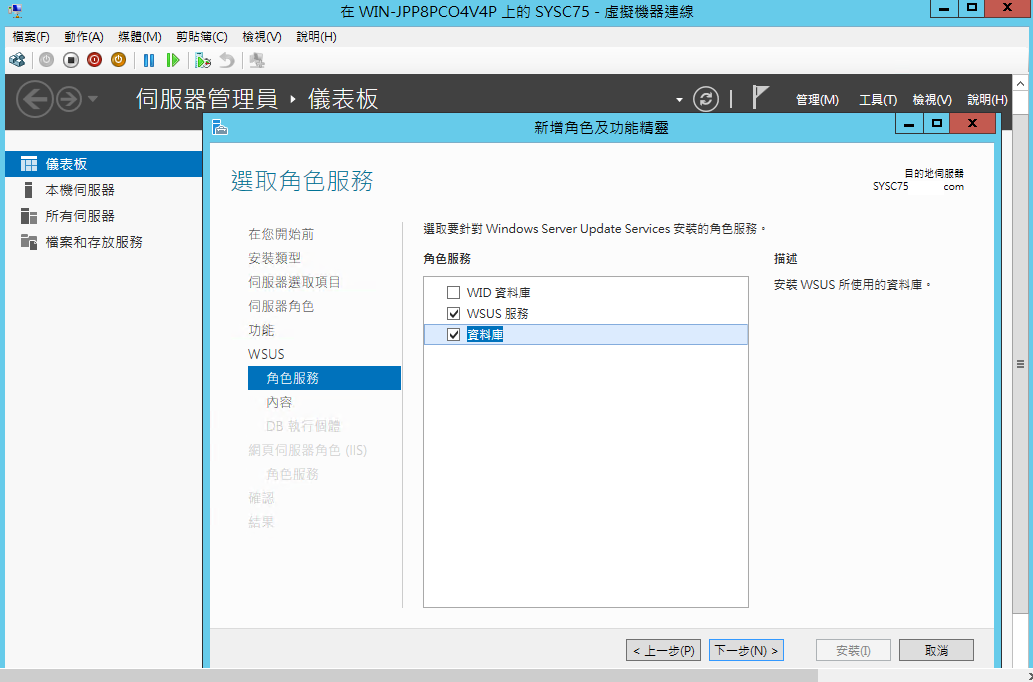Shut down VM with the red power icon

point(94,61)
